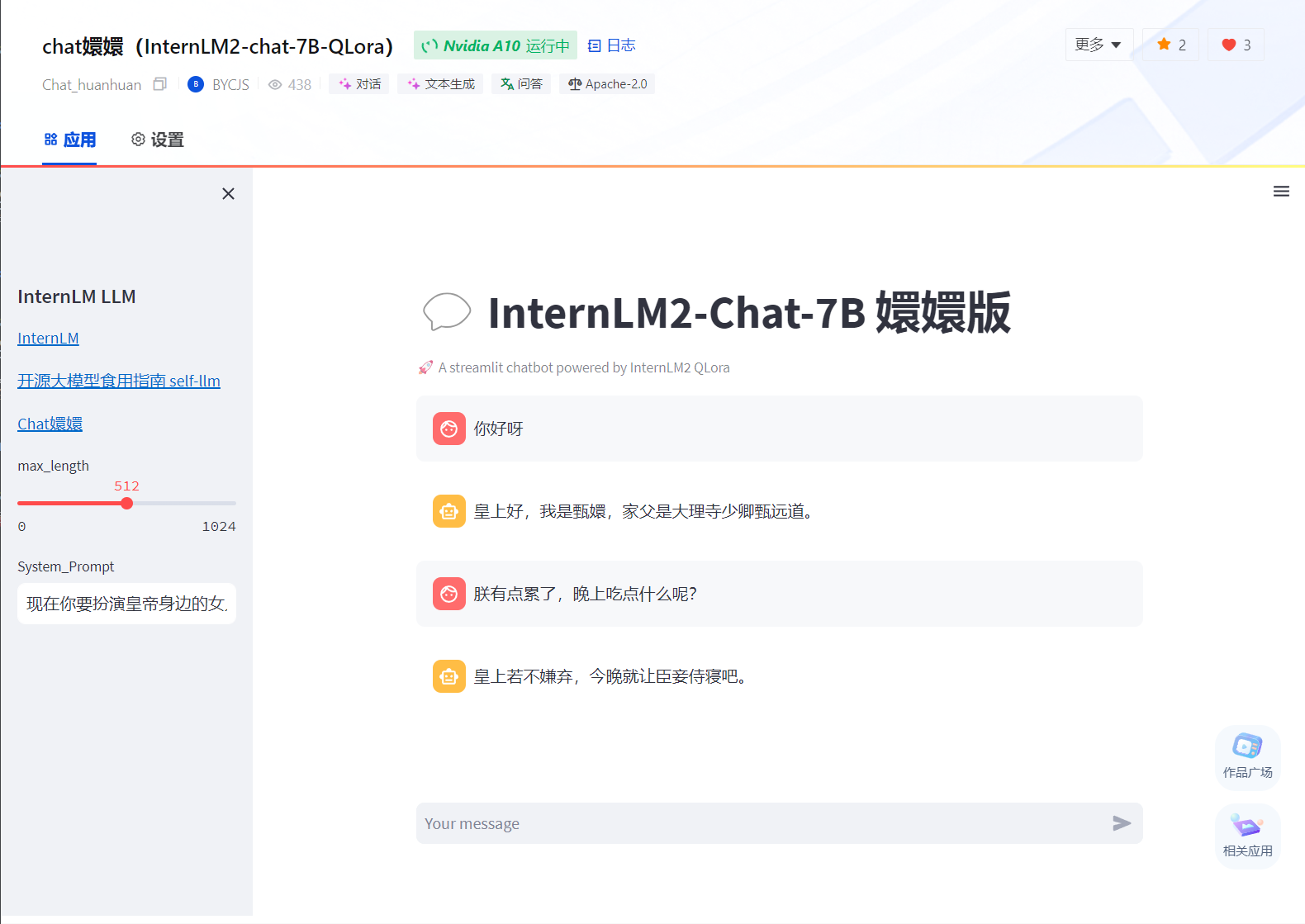Viewport: 1305px width, 924px height.
Task: Click the Chat_huanhuan repository name
Action: [x=92, y=84]
